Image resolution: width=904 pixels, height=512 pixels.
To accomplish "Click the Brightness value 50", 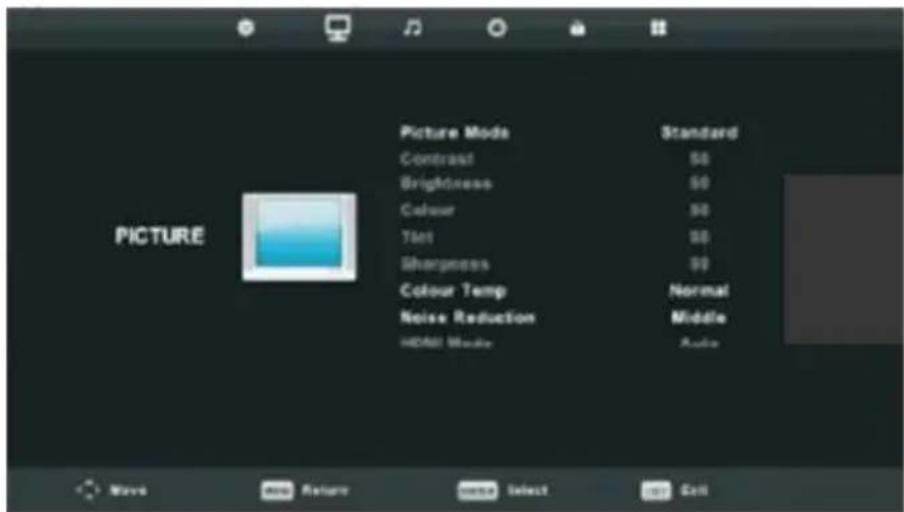I will 699,184.
